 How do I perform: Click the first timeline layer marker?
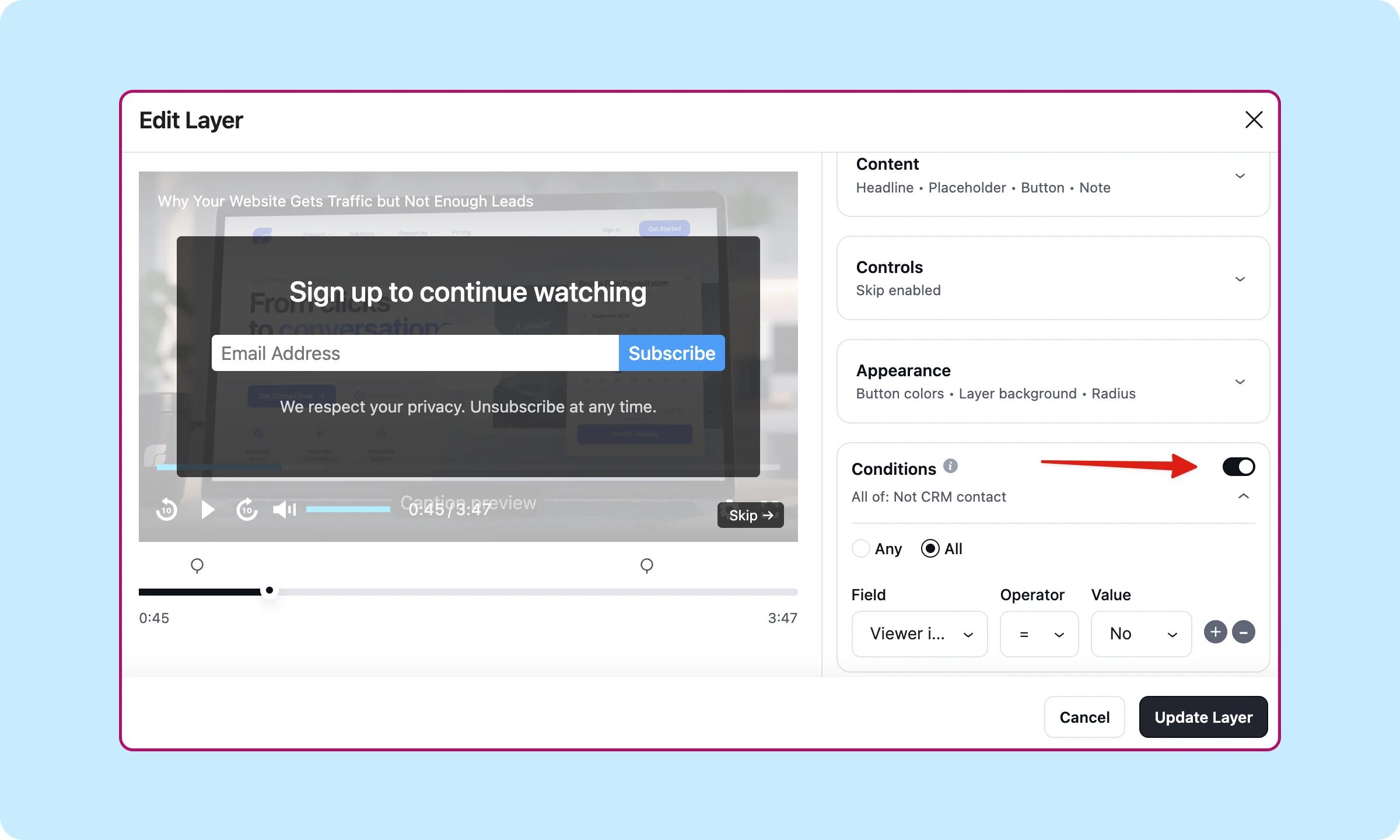(x=197, y=565)
